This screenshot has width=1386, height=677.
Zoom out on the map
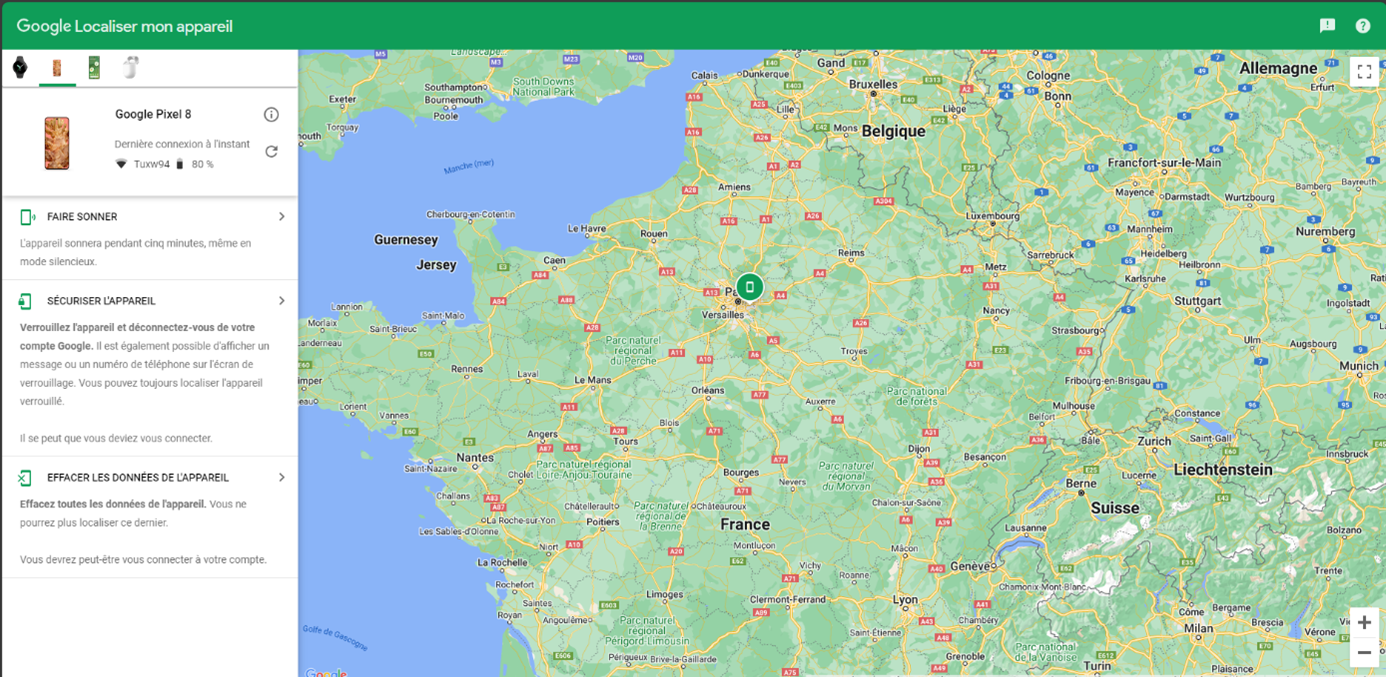click(1364, 653)
